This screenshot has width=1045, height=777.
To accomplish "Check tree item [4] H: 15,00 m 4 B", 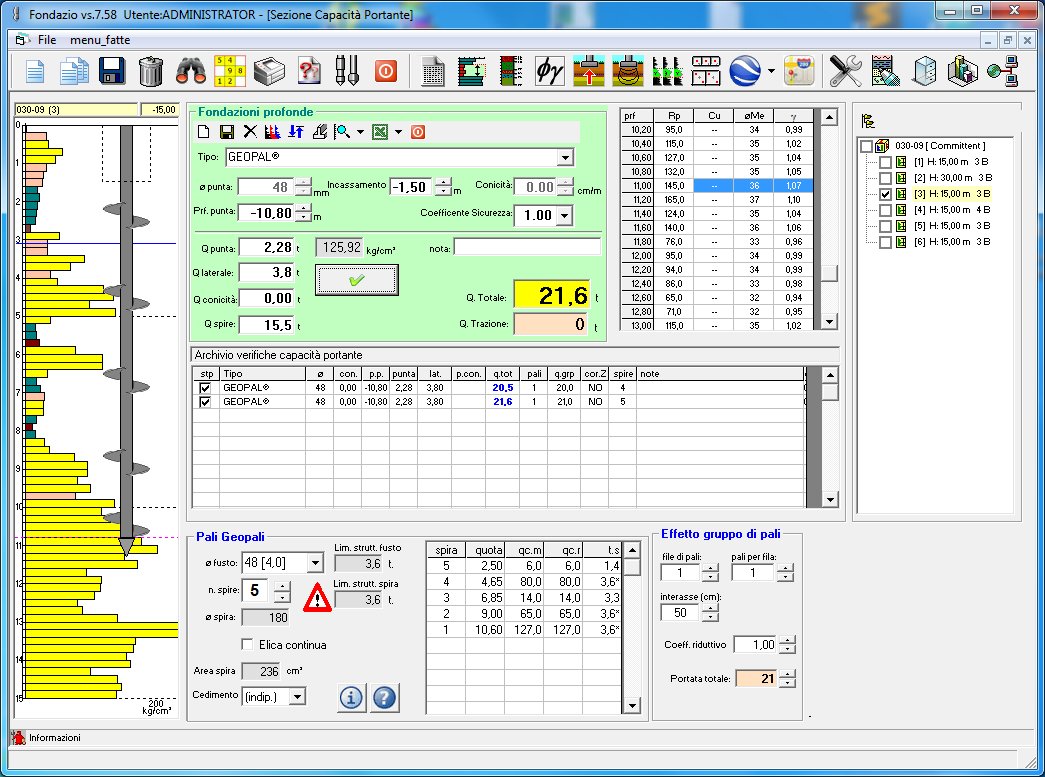I will point(885,210).
